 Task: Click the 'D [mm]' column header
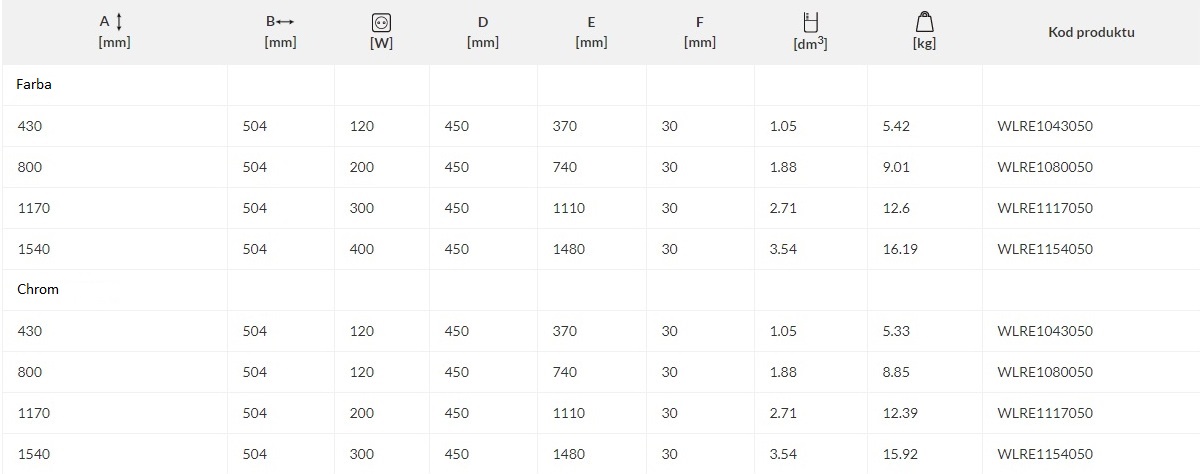click(x=483, y=32)
